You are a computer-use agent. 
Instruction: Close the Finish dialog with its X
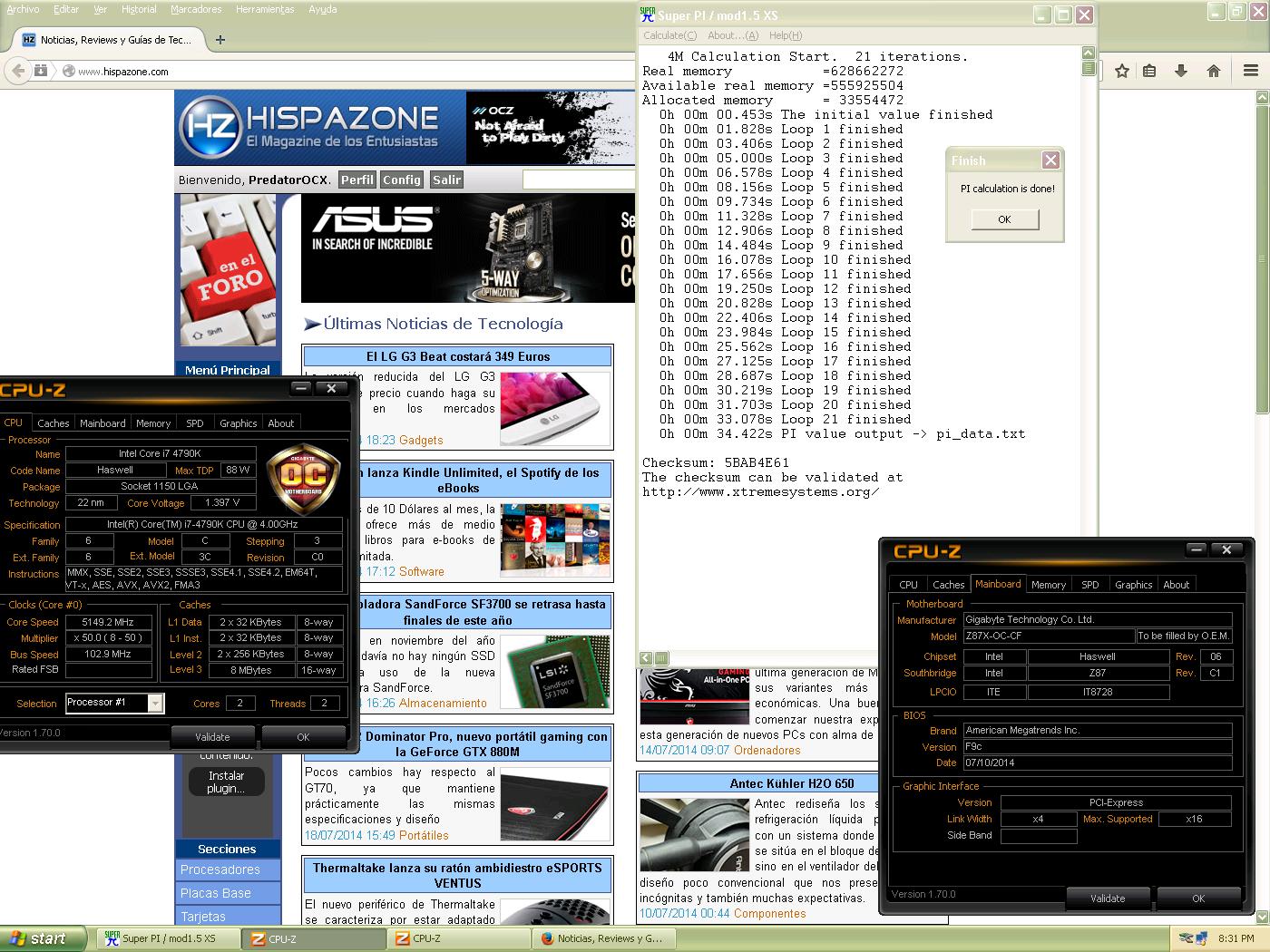coord(1050,160)
